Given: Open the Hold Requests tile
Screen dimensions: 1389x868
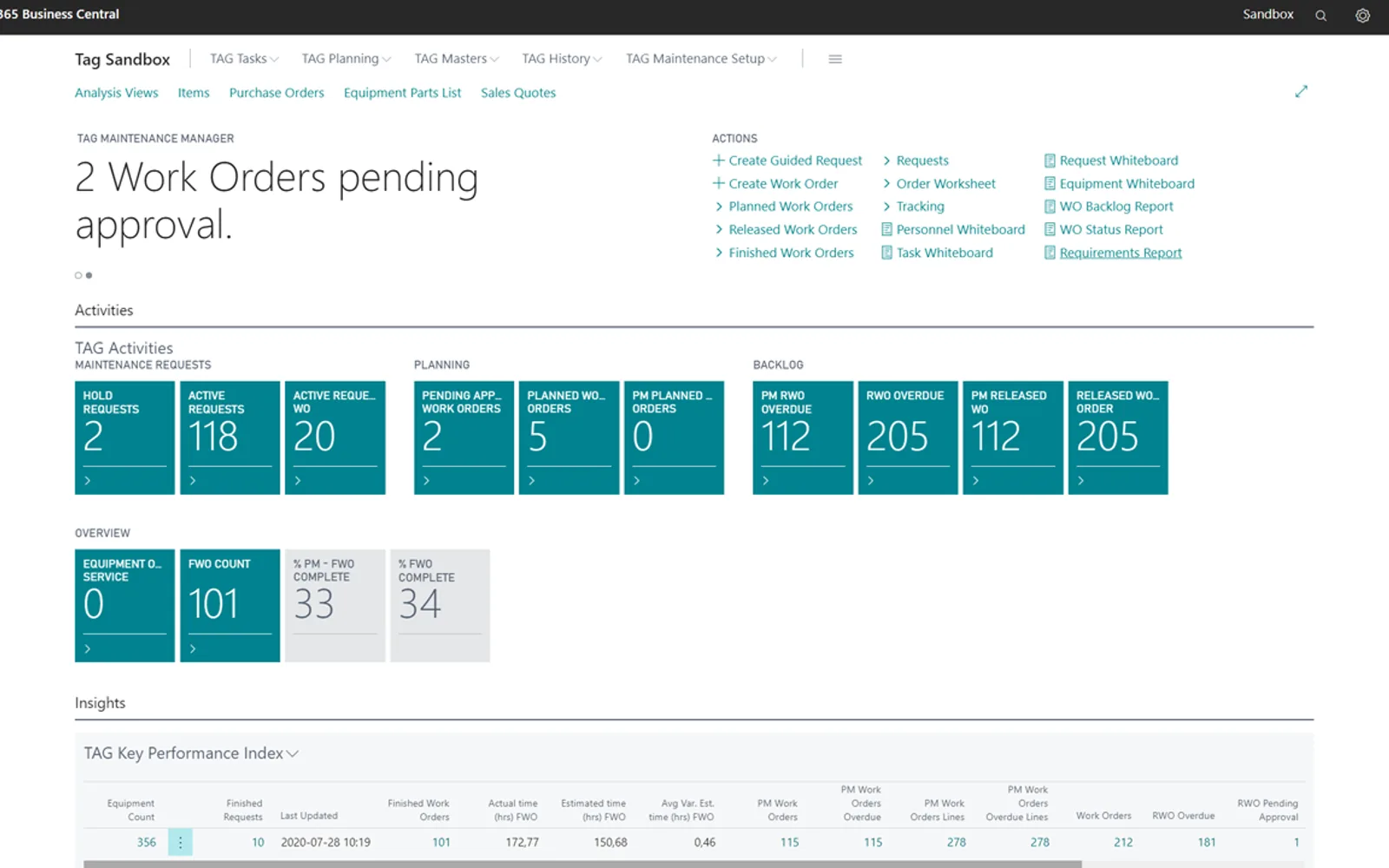Looking at the screenshot, I should 125,437.
